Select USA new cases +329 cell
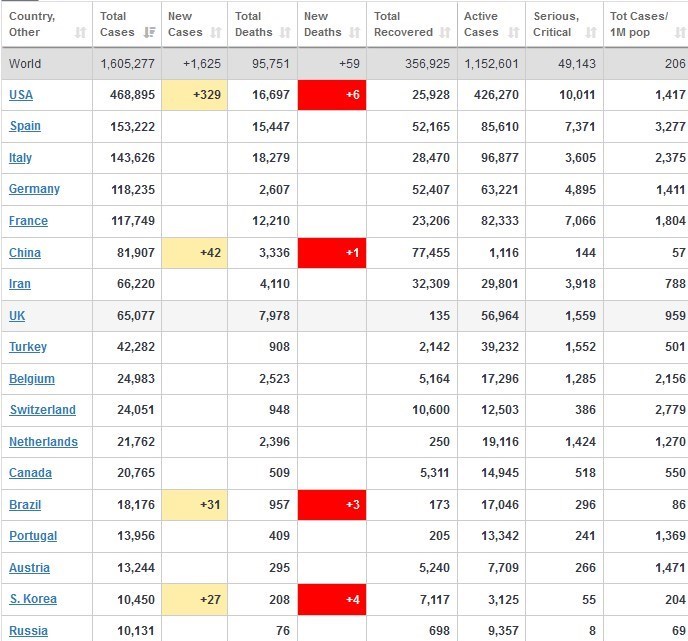Image resolution: width=688 pixels, height=641 pixels. click(195, 95)
